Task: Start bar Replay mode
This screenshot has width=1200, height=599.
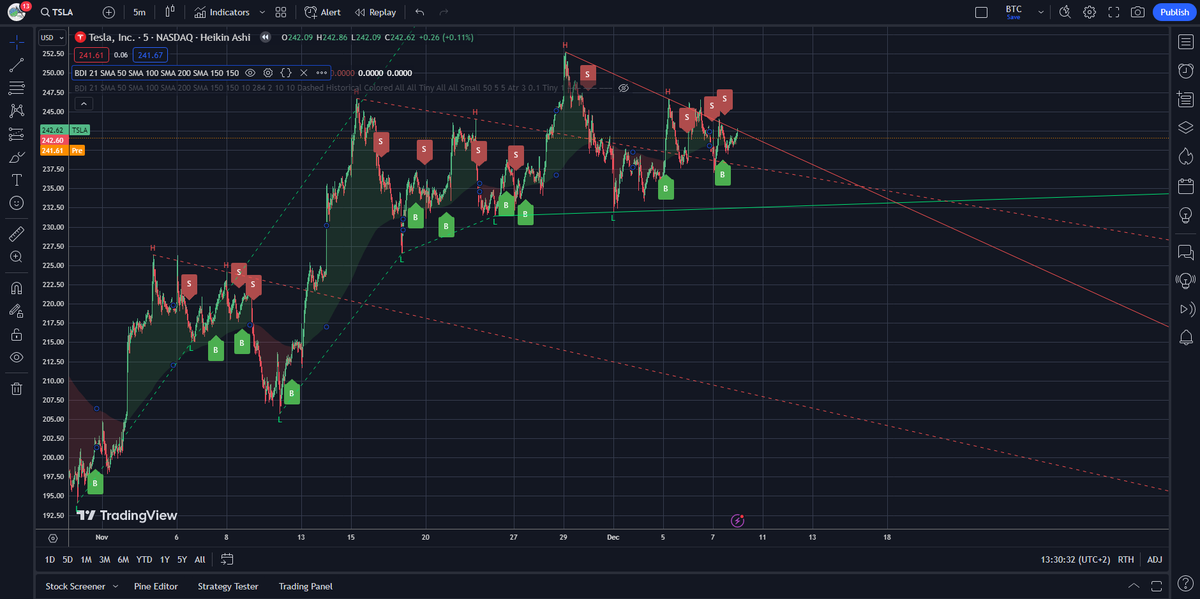Action: pyautogui.click(x=375, y=12)
